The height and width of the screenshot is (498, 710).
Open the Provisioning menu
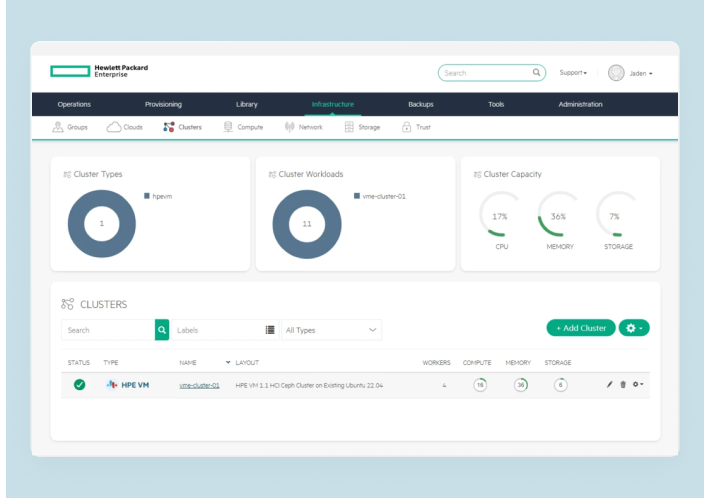[163, 104]
